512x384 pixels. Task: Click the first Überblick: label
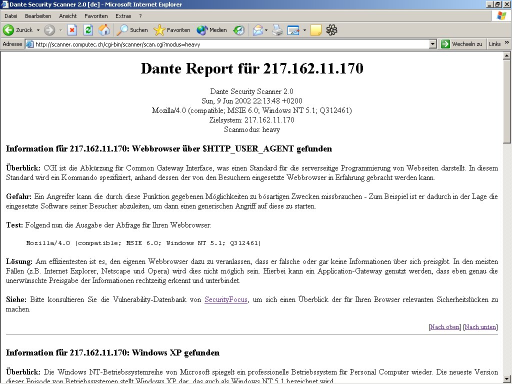click(x=23, y=168)
